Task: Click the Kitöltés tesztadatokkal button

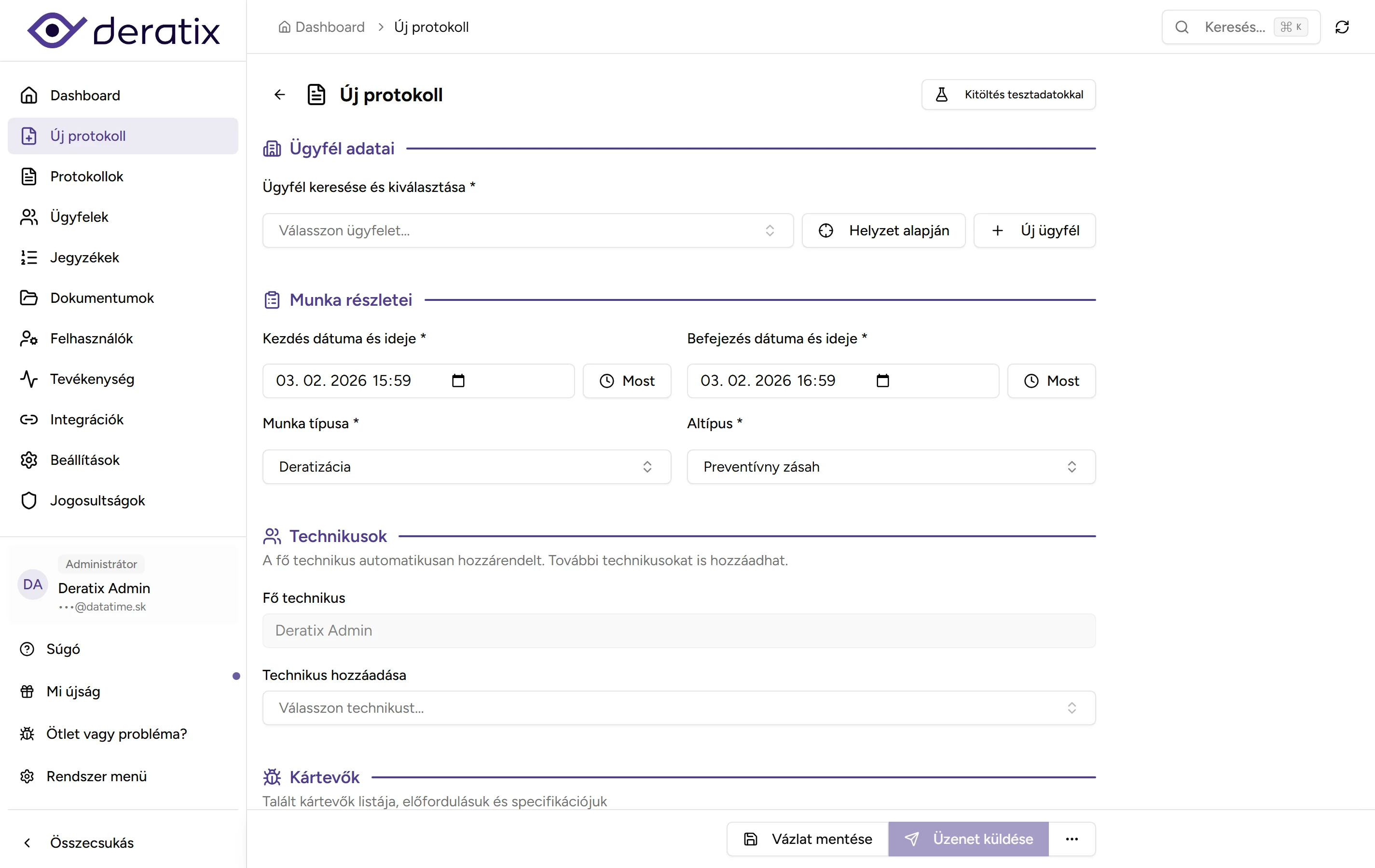Action: [x=1008, y=94]
